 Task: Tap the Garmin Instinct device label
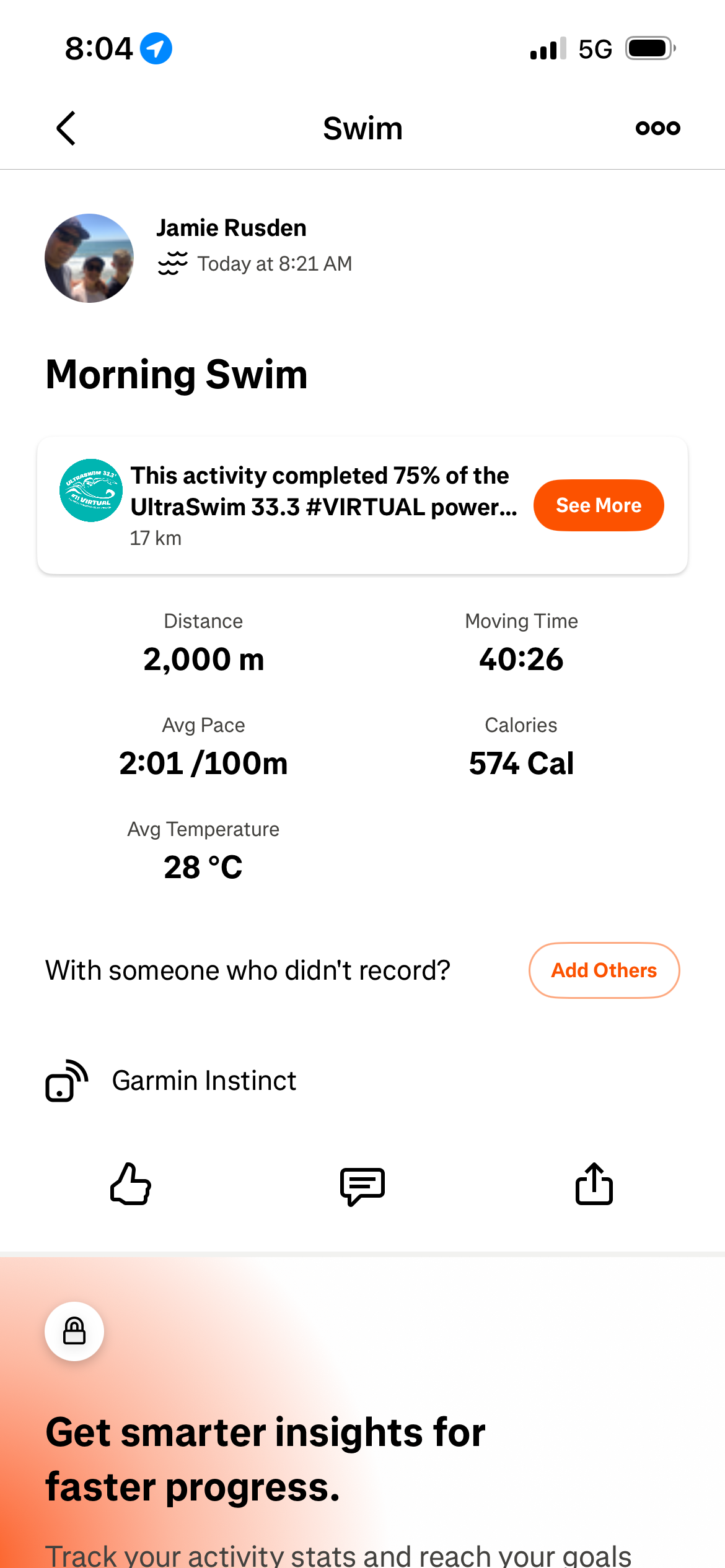click(x=204, y=1081)
